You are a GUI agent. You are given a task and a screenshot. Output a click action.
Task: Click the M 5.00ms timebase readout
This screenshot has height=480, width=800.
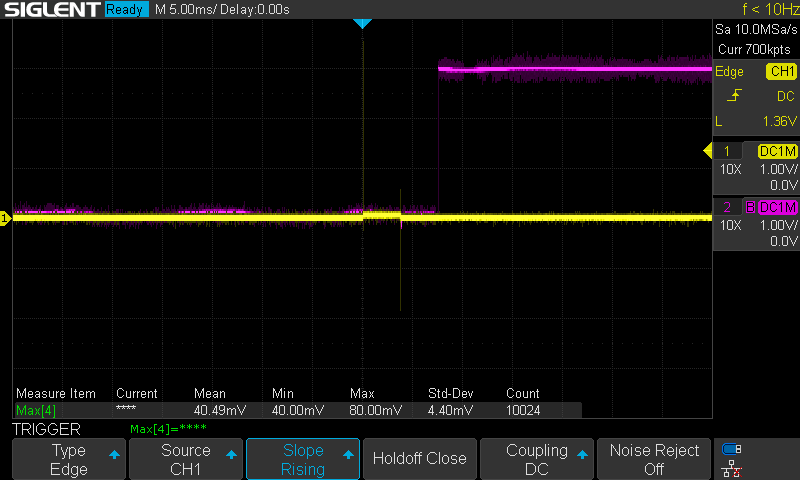185,10
